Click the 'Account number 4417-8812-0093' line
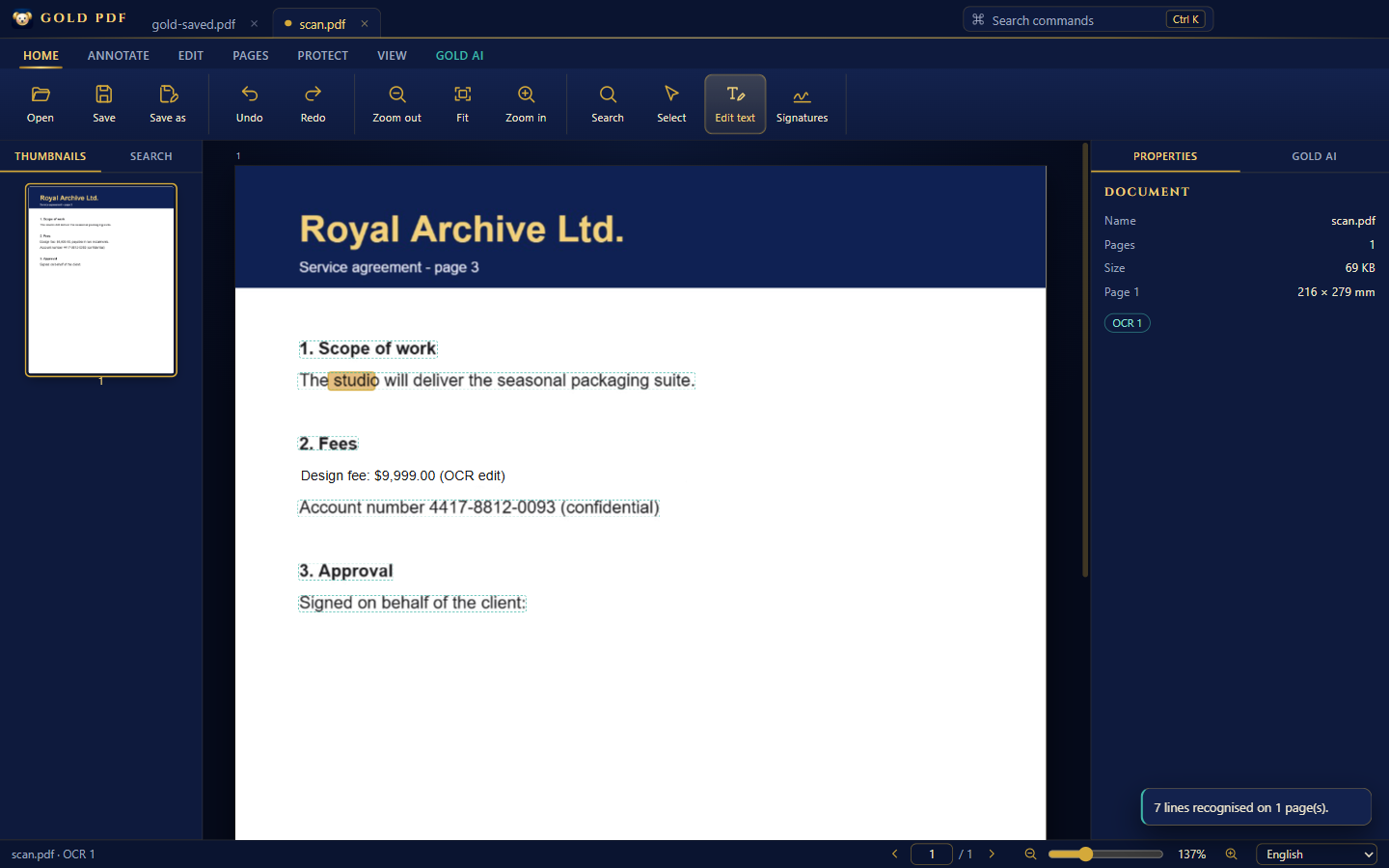Image resolution: width=1389 pixels, height=868 pixels. (479, 507)
